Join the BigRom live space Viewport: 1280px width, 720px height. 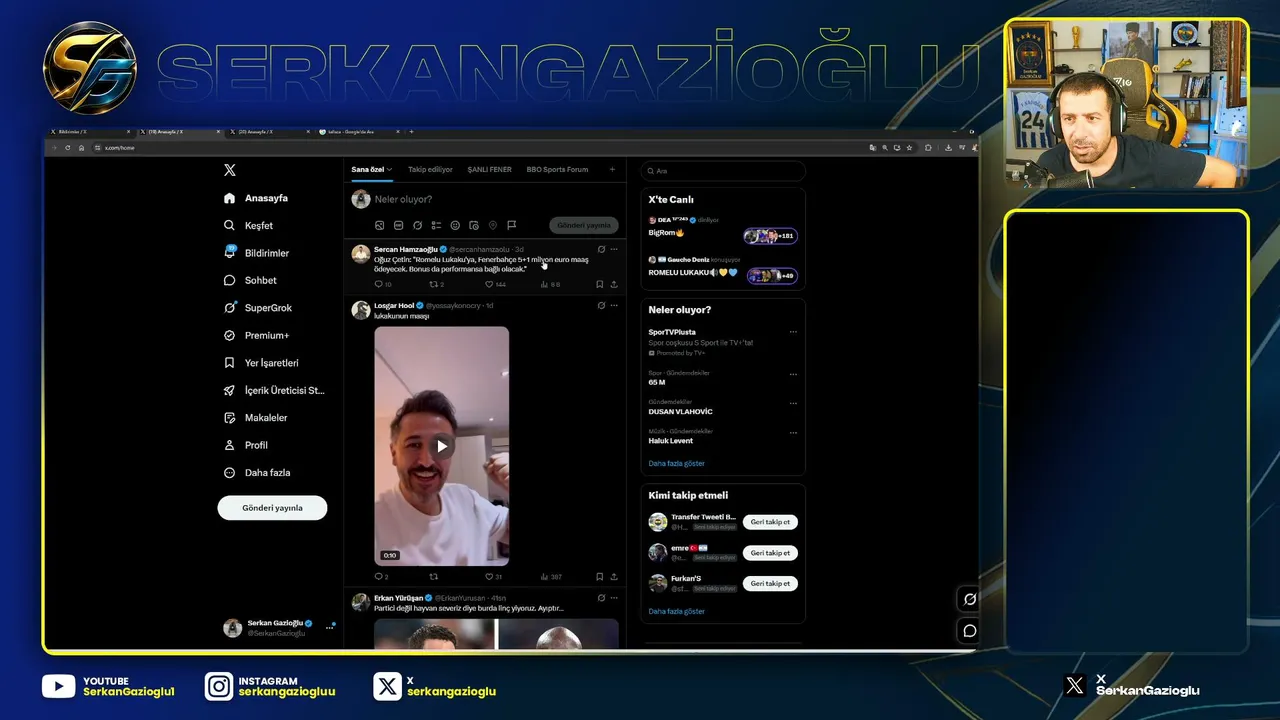pos(771,237)
